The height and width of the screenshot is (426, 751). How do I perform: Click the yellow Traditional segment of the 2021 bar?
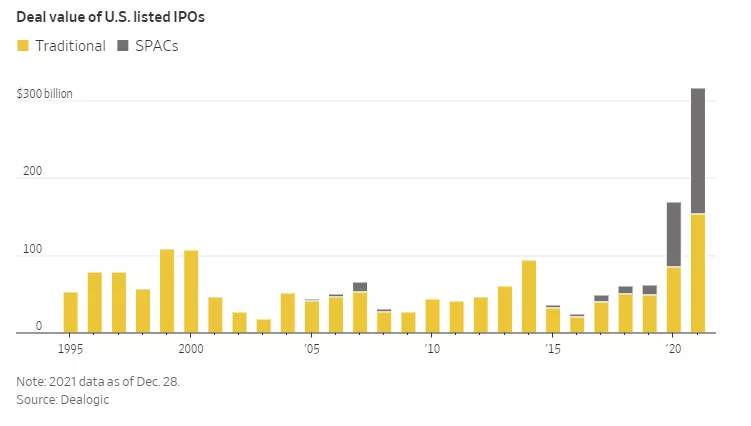pyautogui.click(x=698, y=273)
